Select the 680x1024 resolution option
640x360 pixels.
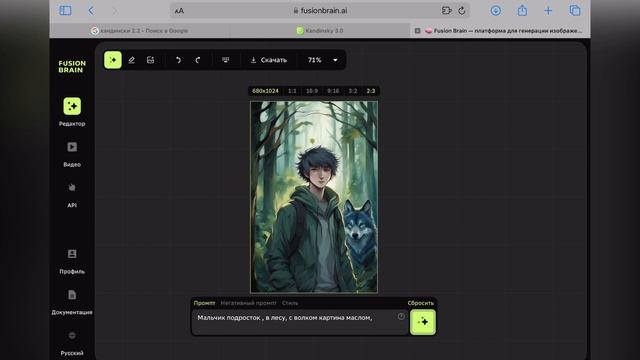pos(265,91)
